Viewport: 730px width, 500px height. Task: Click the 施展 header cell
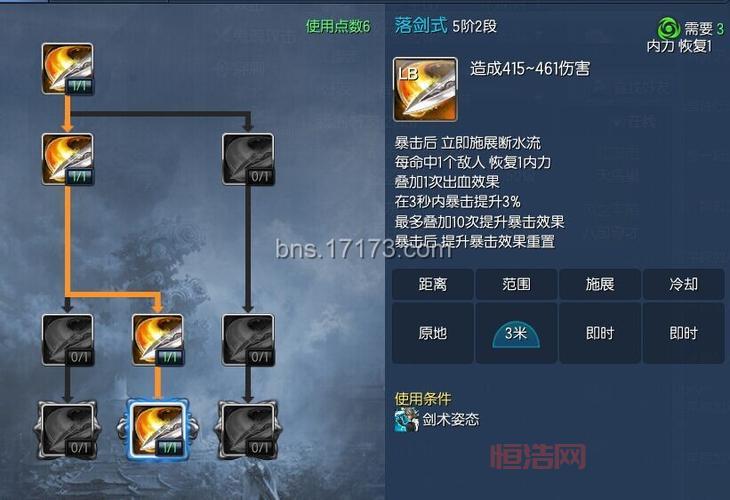(x=600, y=284)
